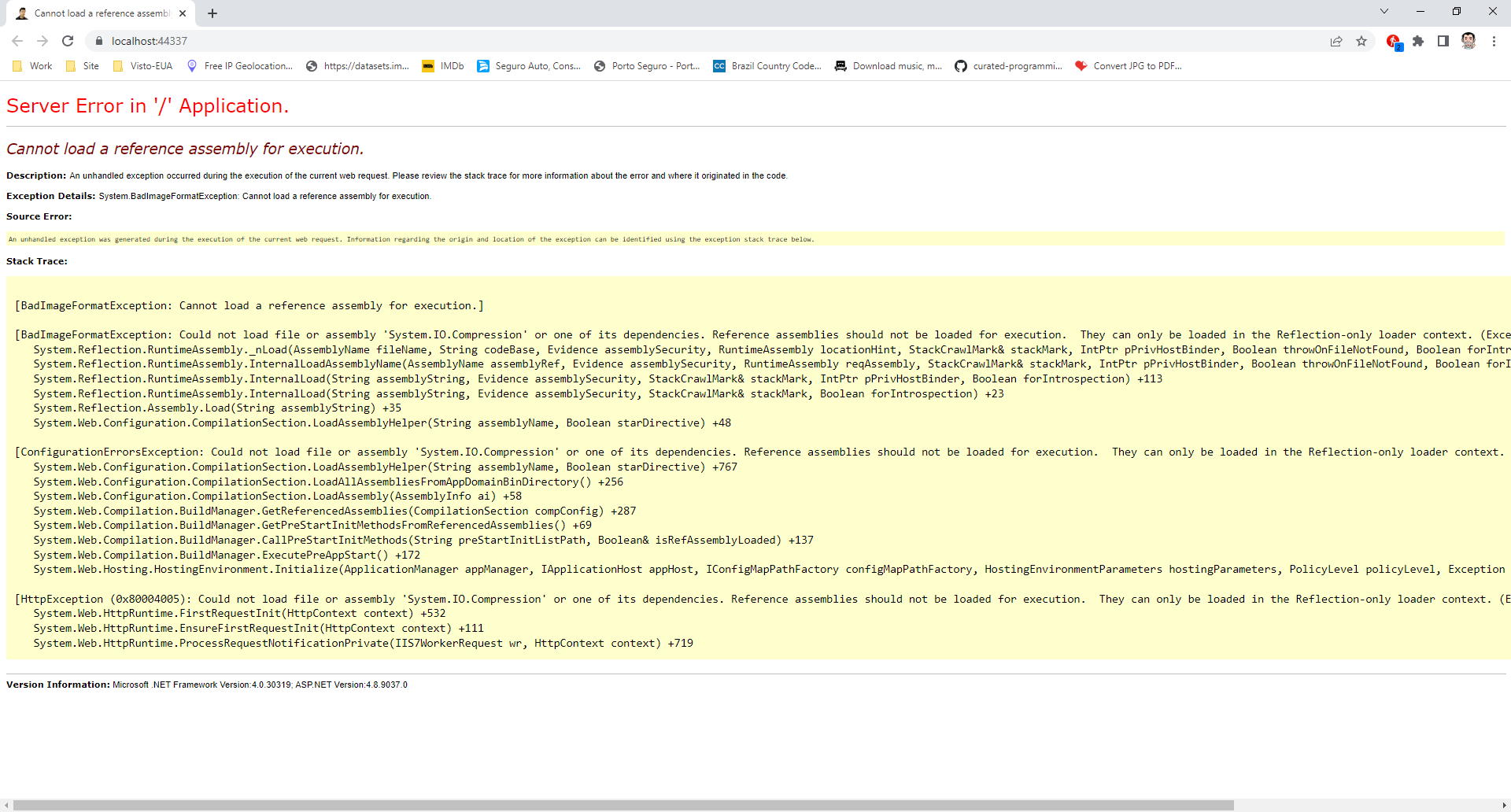
Task: Open the Chrome three-dot menu
Action: coord(1494,41)
